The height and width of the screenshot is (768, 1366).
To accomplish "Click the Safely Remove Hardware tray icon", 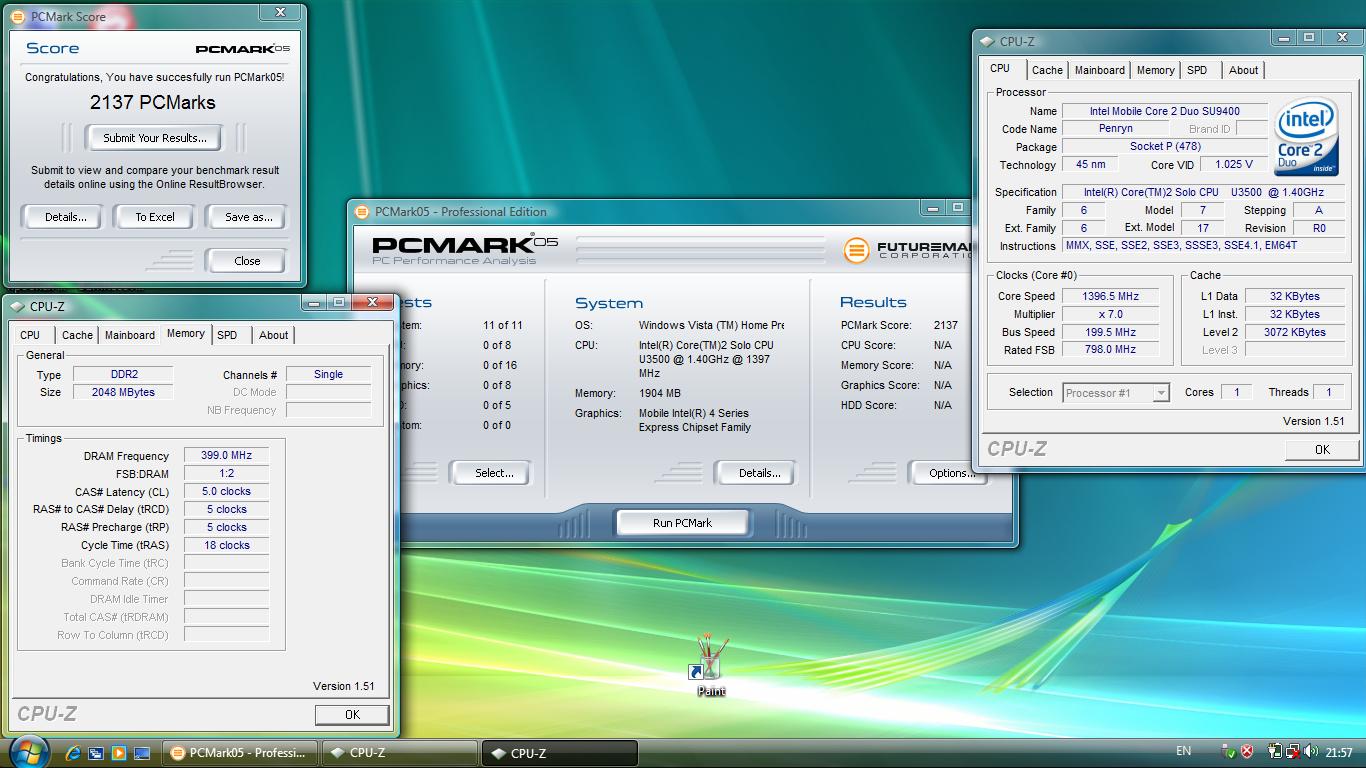I will pyautogui.click(x=1229, y=752).
